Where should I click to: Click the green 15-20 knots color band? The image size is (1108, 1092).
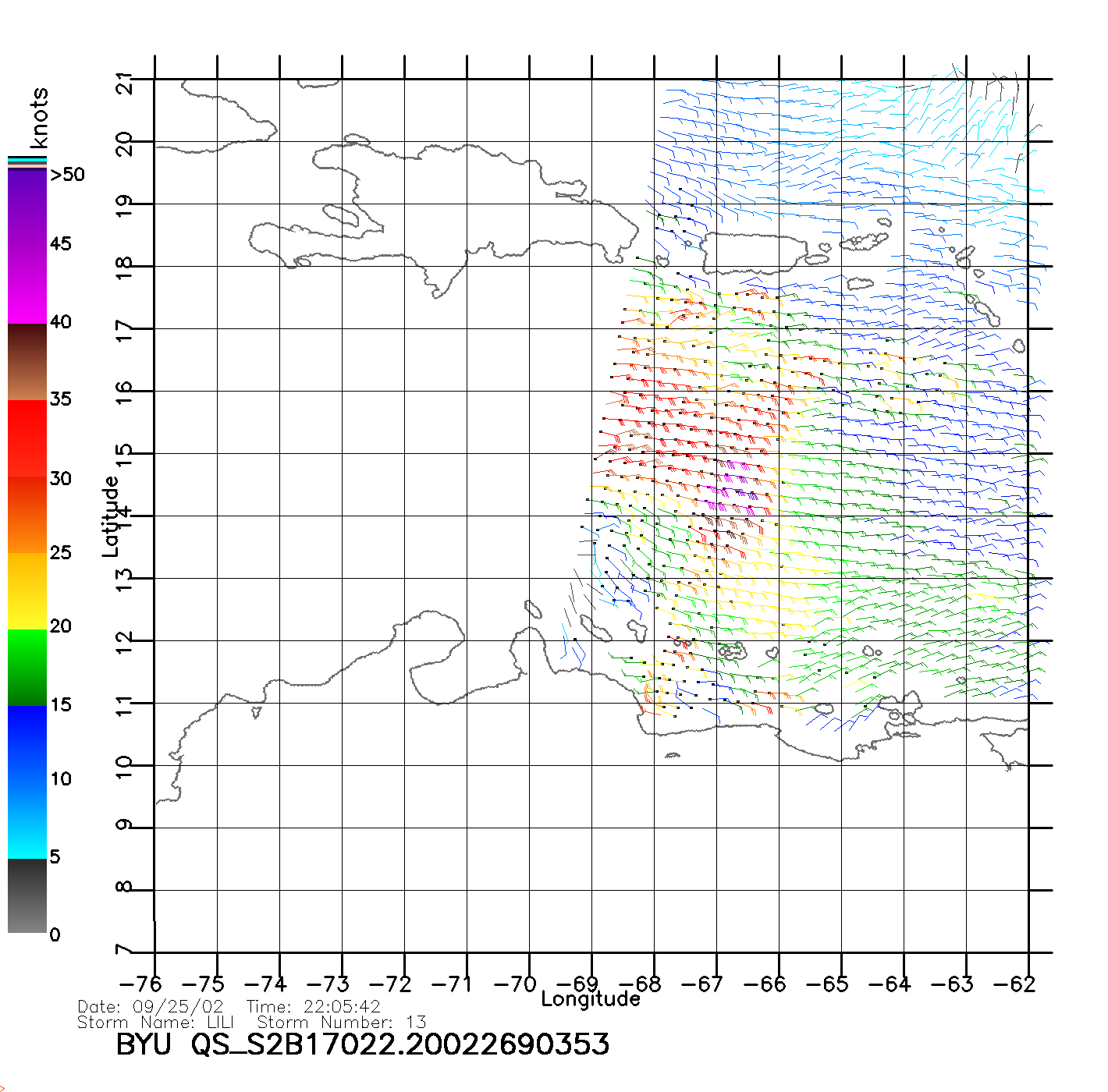(27, 668)
